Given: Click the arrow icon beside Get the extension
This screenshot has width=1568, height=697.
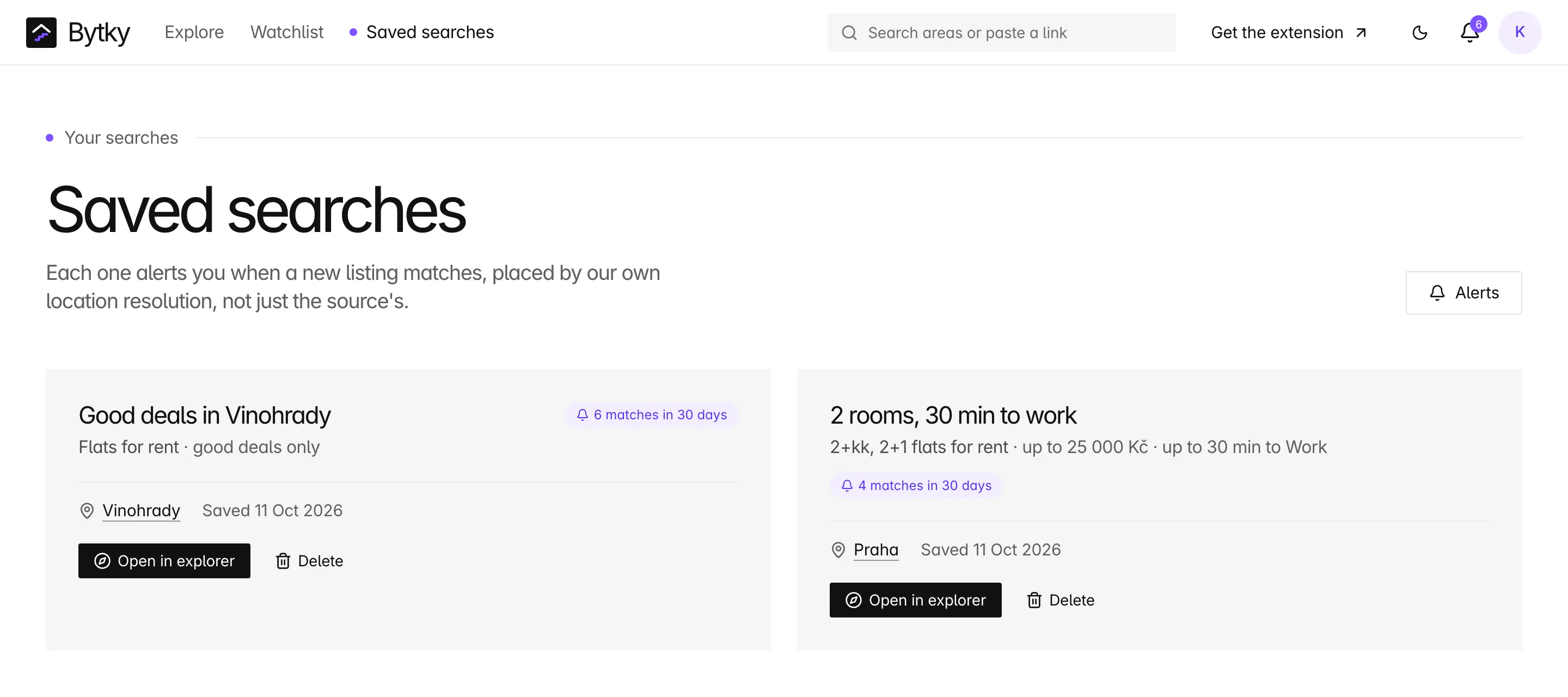Looking at the screenshot, I should click(x=1361, y=33).
